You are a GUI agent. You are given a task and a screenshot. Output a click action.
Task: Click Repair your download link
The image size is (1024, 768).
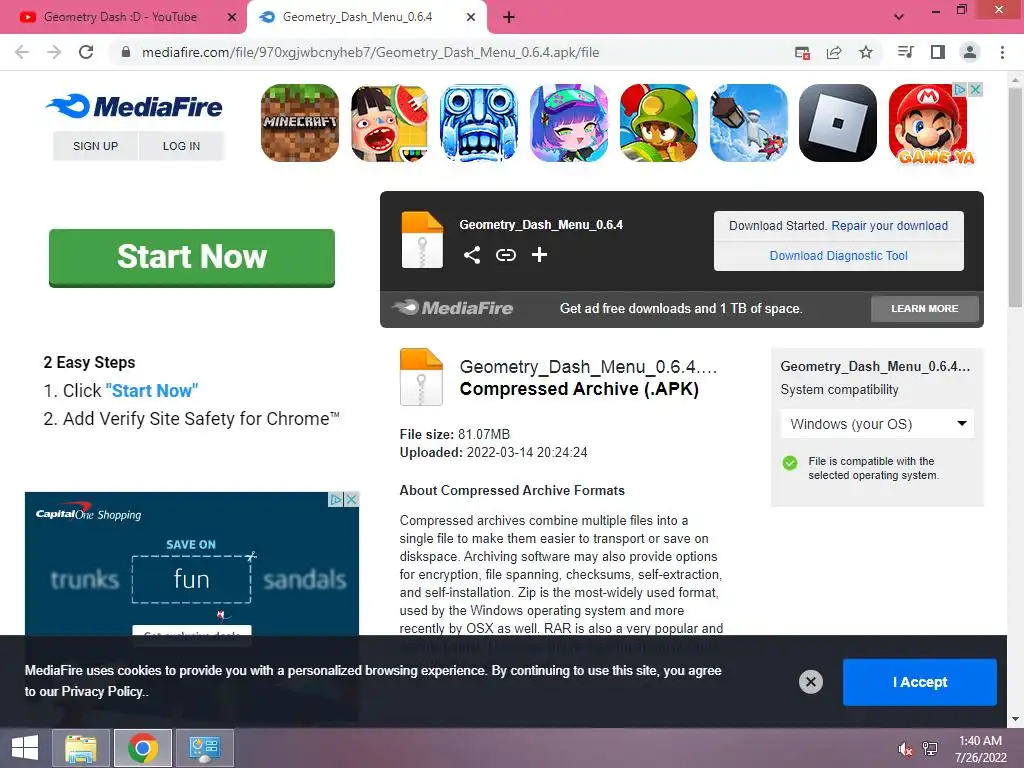tap(889, 225)
